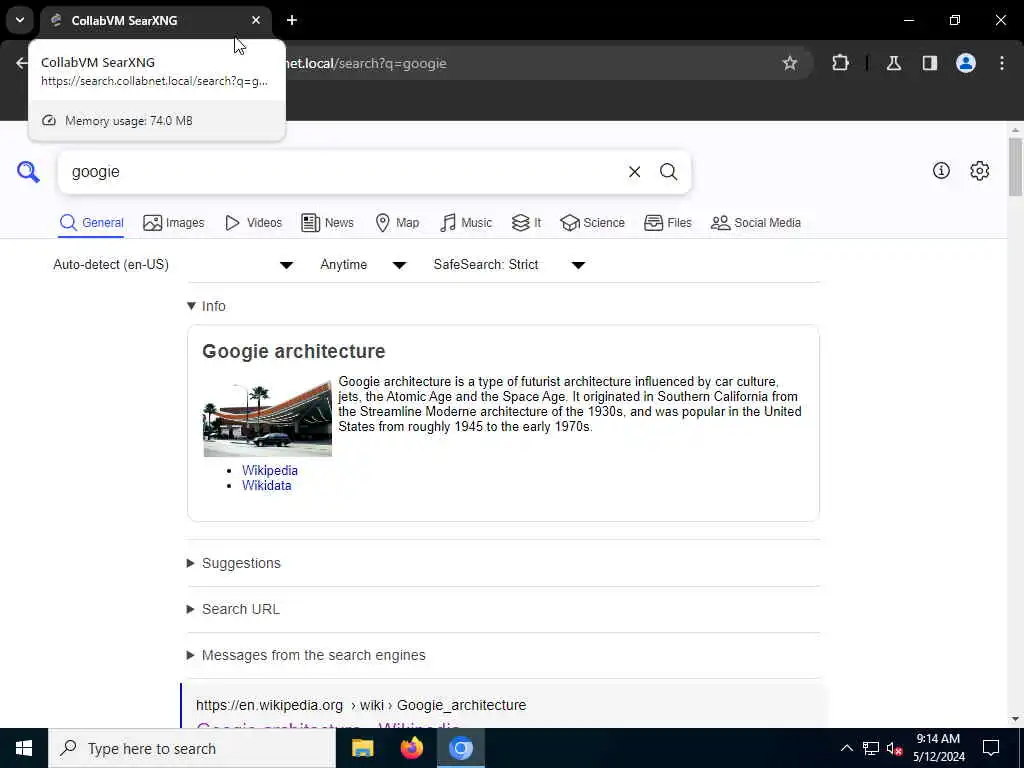1024x768 pixels.
Task: Open Chrome Labs flask icon
Action: [893, 63]
